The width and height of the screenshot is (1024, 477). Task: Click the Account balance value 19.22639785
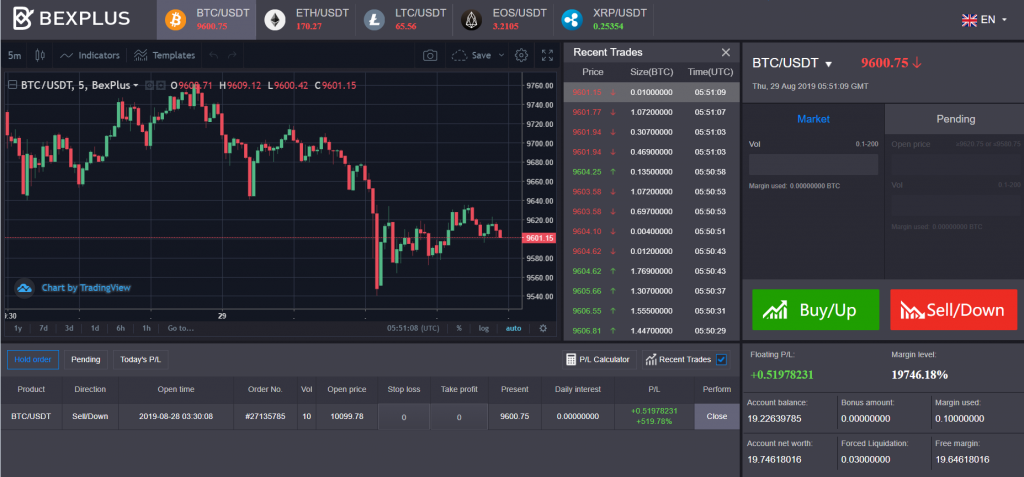[773, 419]
